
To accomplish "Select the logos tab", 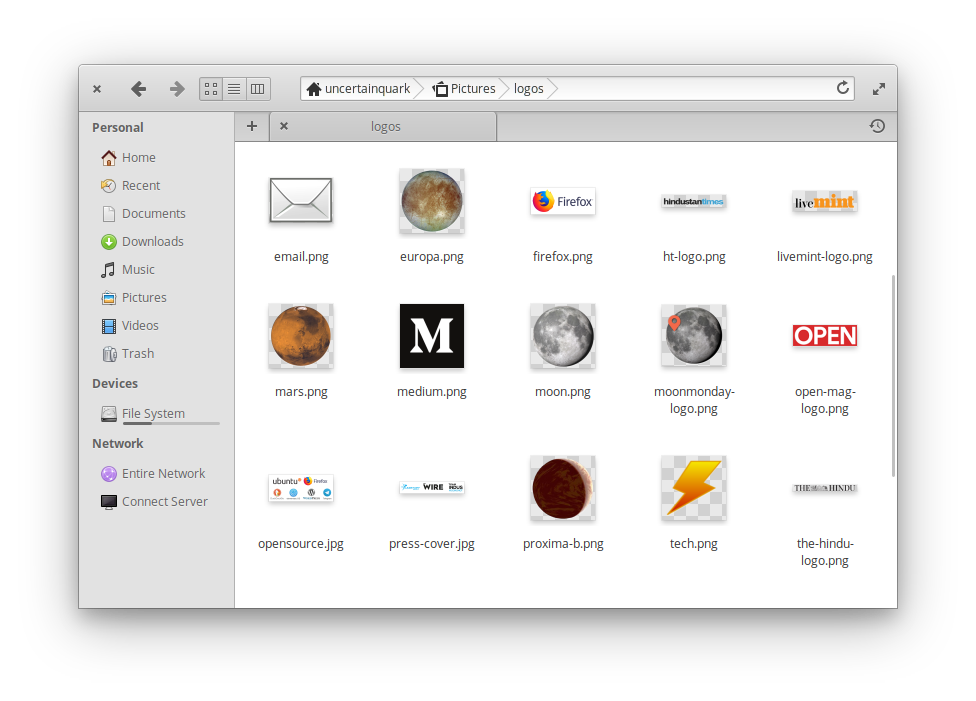I will coord(383,126).
